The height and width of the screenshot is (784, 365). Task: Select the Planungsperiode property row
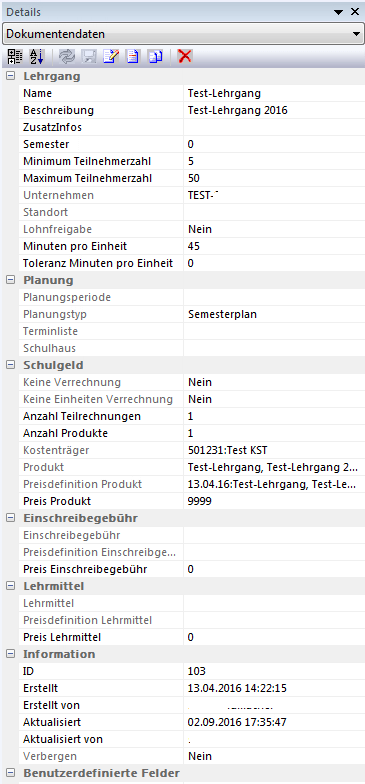192,298
